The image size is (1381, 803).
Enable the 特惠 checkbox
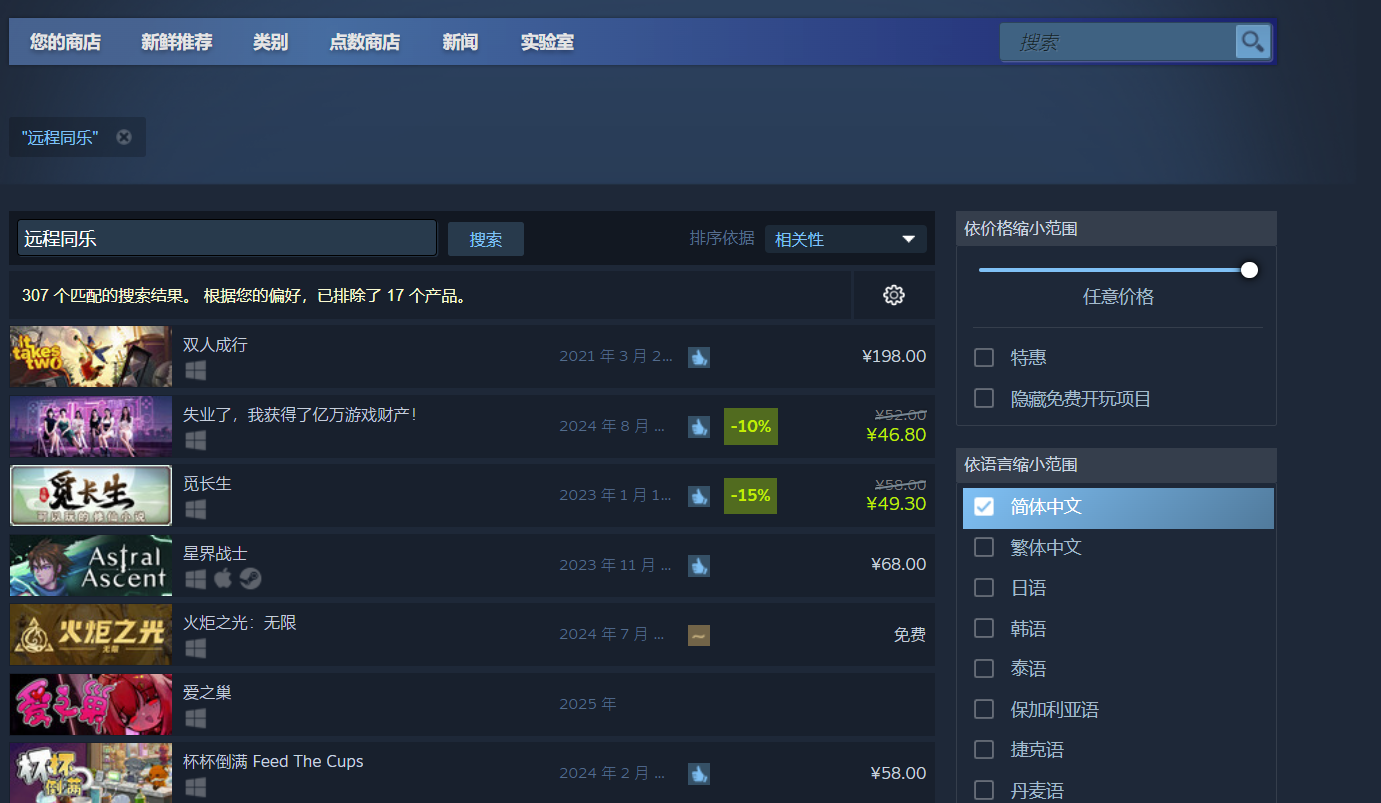984,357
